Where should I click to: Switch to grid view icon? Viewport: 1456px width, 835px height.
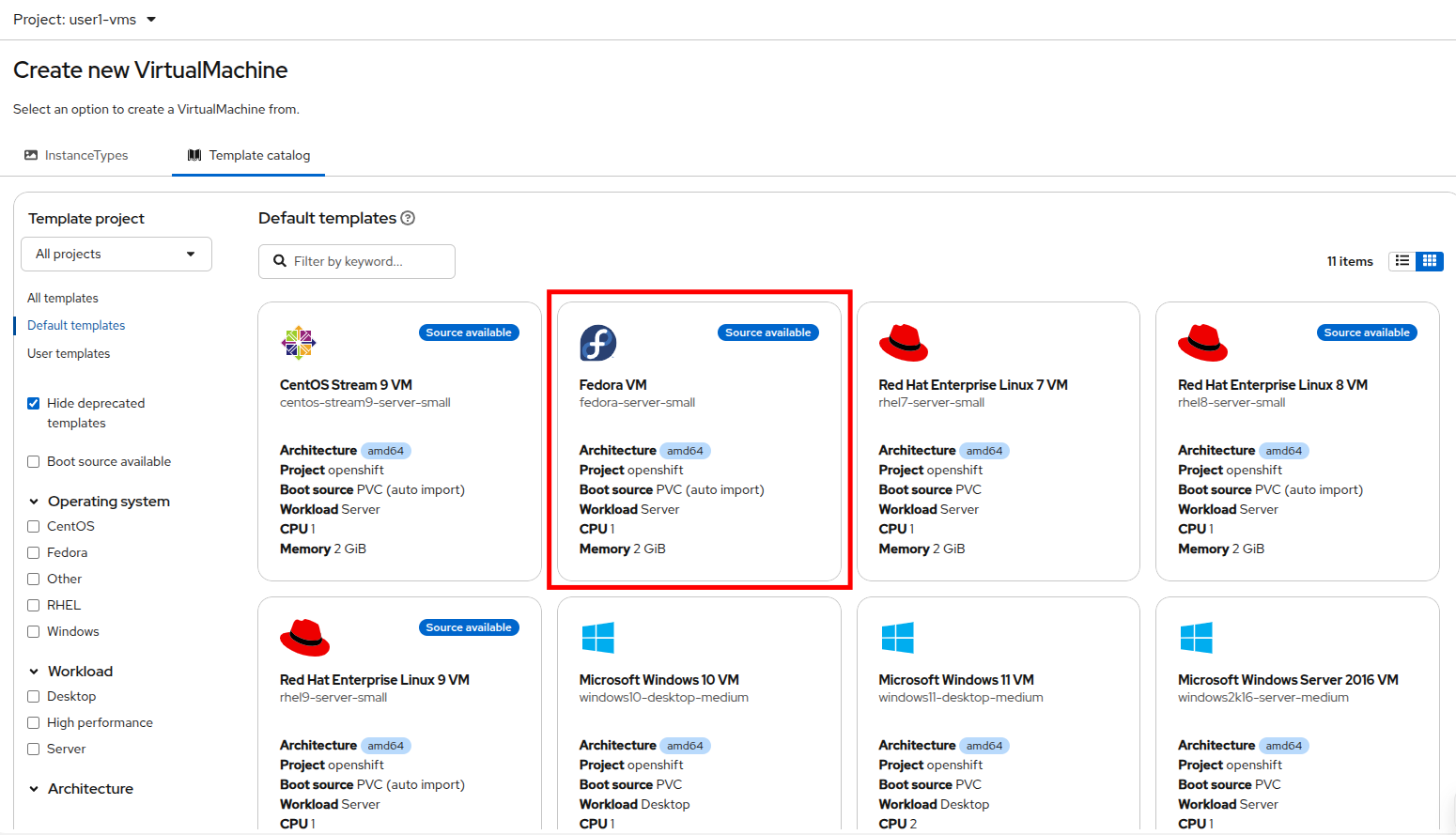pos(1430,261)
